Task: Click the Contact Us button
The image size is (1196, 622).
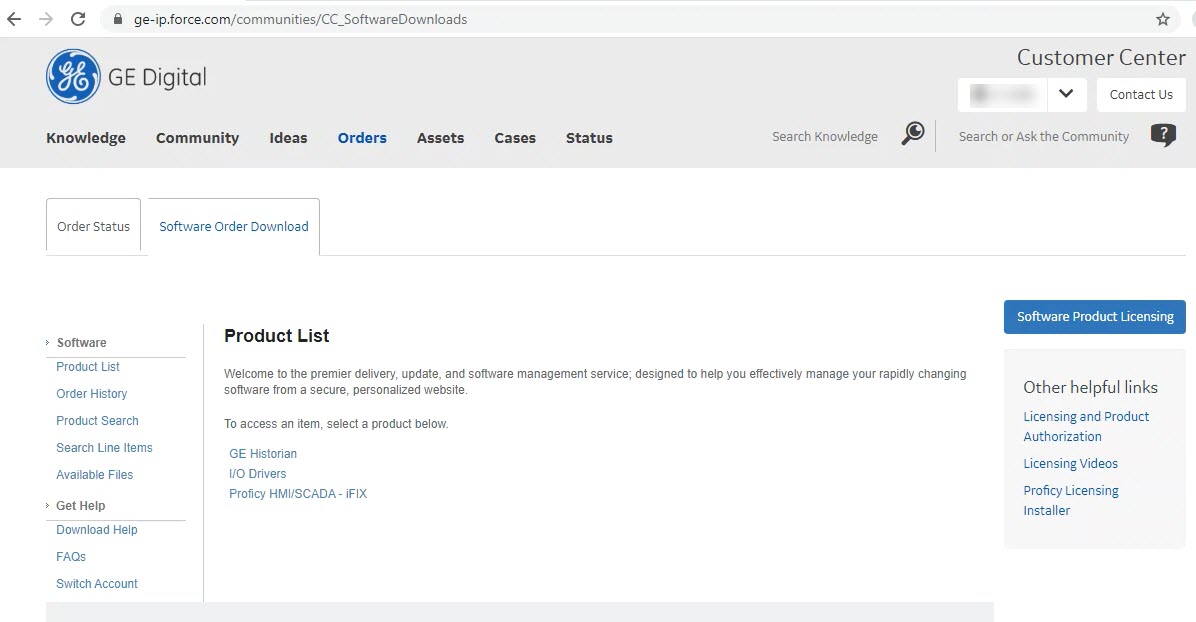Action: [x=1141, y=95]
